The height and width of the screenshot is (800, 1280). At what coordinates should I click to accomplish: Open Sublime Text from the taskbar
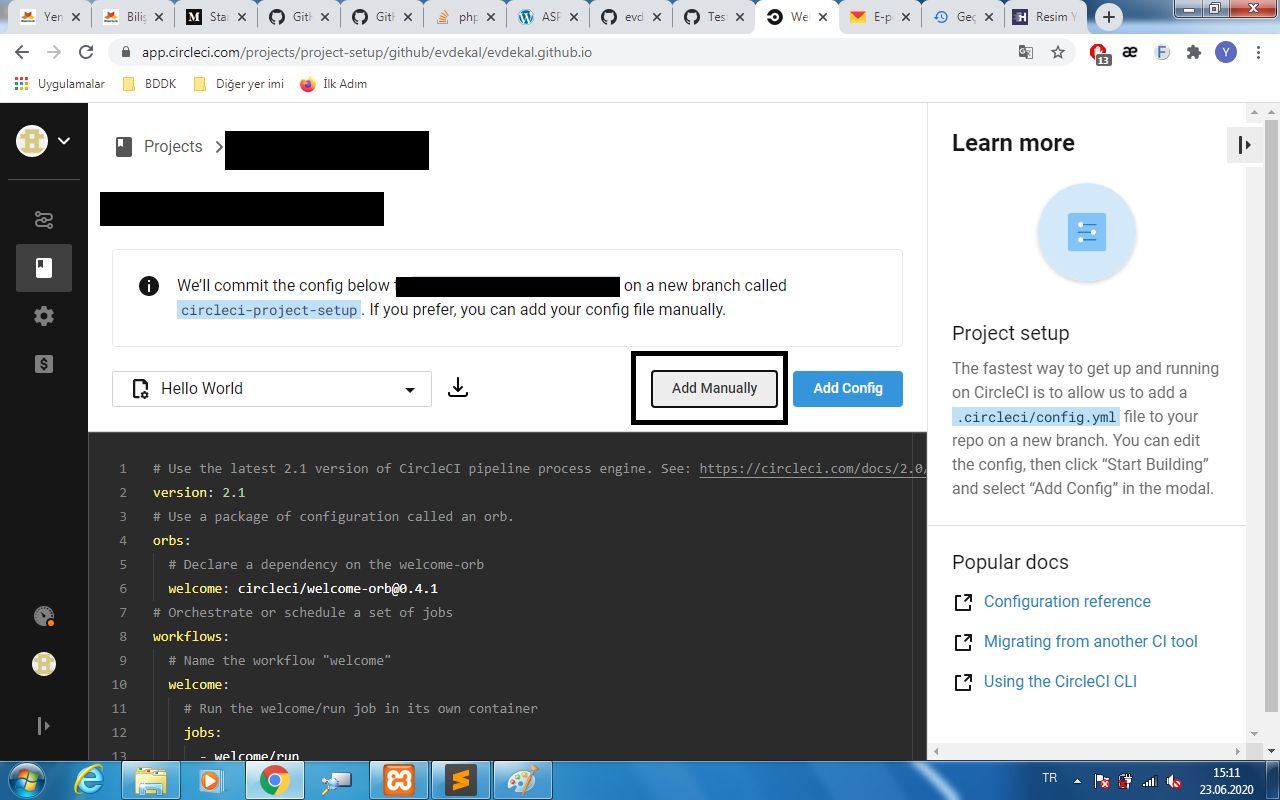pos(461,780)
